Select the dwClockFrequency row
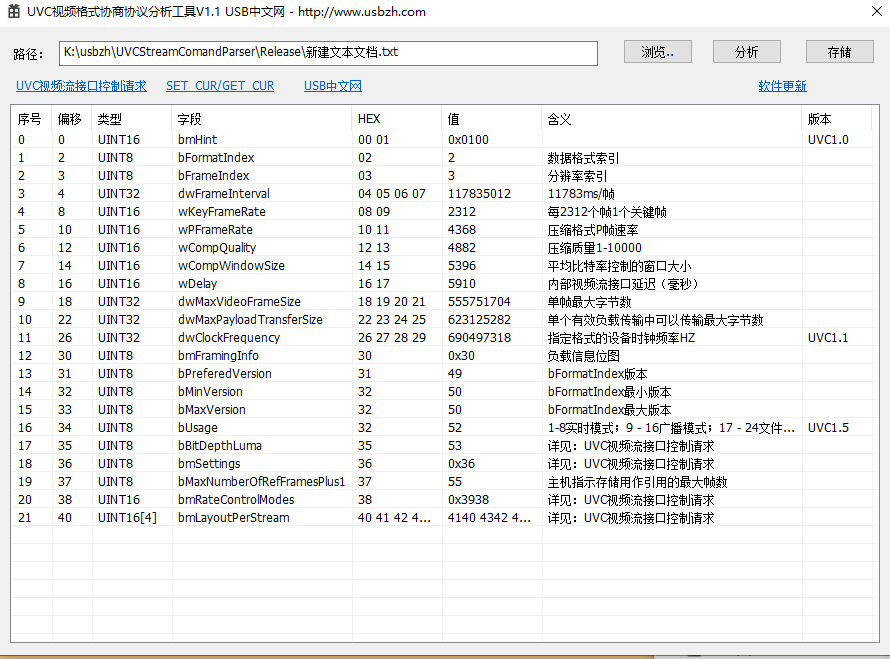 pos(229,338)
